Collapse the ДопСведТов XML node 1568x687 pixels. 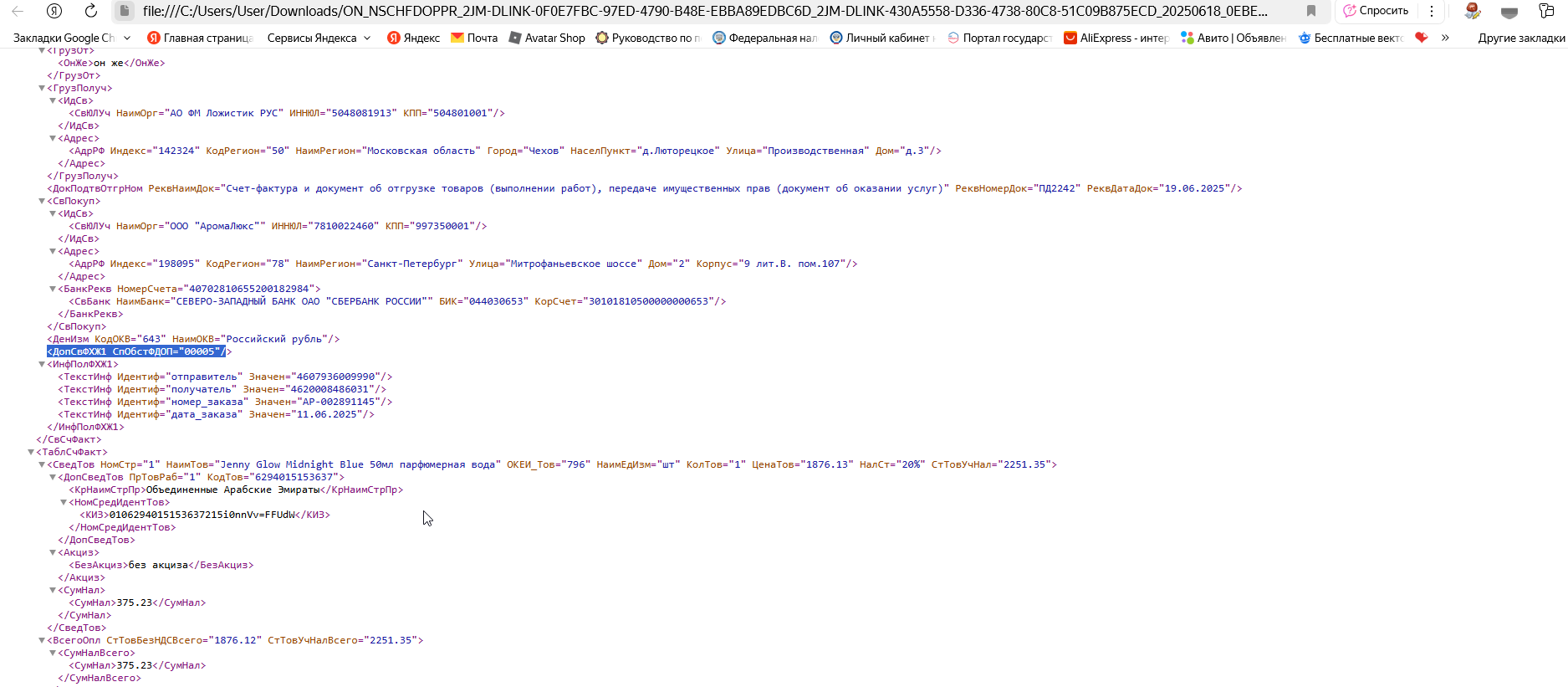(53, 477)
